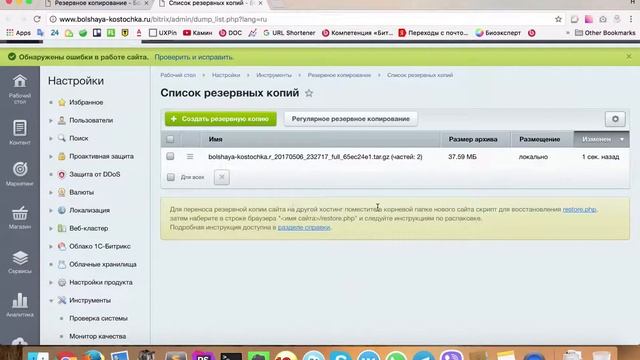Click the Инструменты tools icon
640x360 pixels.
tap(62, 300)
